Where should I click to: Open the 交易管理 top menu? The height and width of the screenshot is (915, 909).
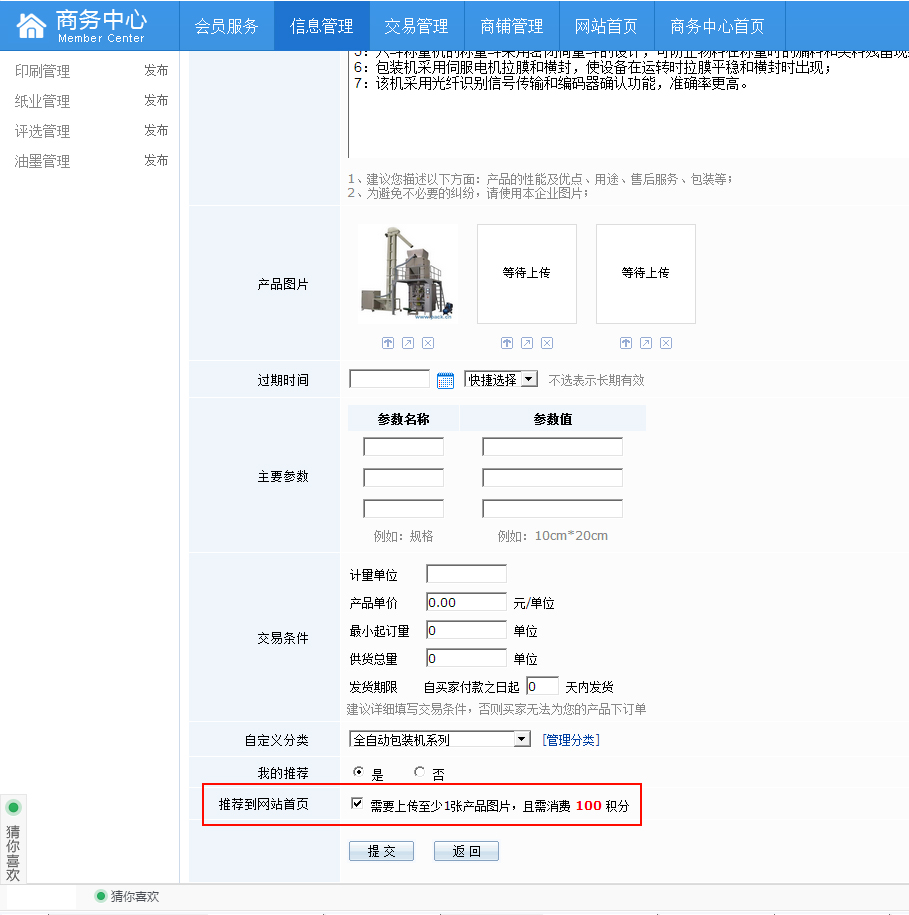(x=416, y=26)
